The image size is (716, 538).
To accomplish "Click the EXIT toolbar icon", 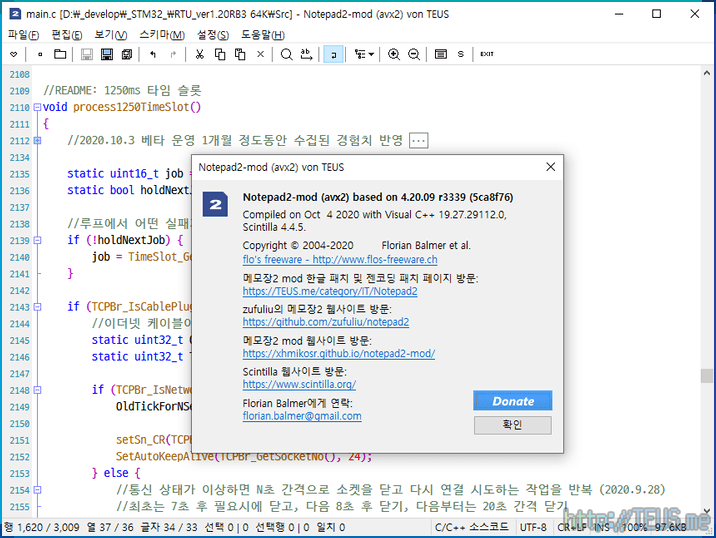I will point(487,54).
